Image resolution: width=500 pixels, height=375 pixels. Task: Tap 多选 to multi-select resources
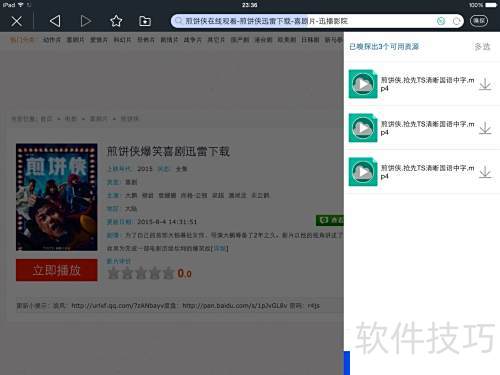point(482,47)
